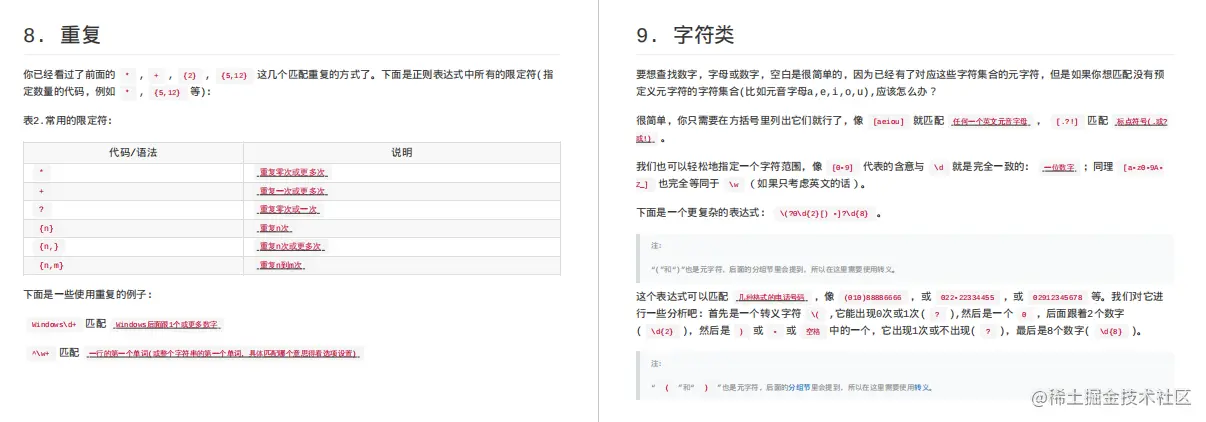
Task: Click the [.?!] code snippet
Action: point(1067,121)
